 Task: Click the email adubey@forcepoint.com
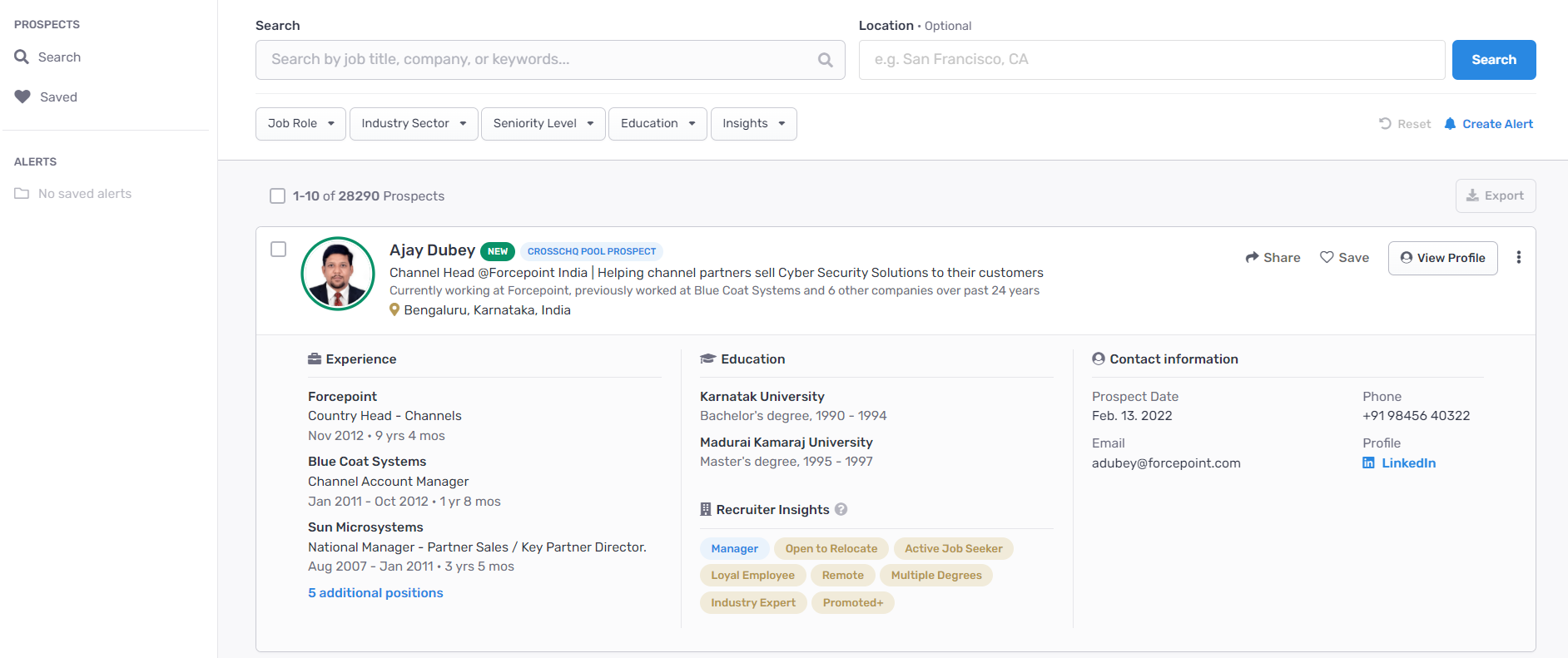click(1166, 463)
